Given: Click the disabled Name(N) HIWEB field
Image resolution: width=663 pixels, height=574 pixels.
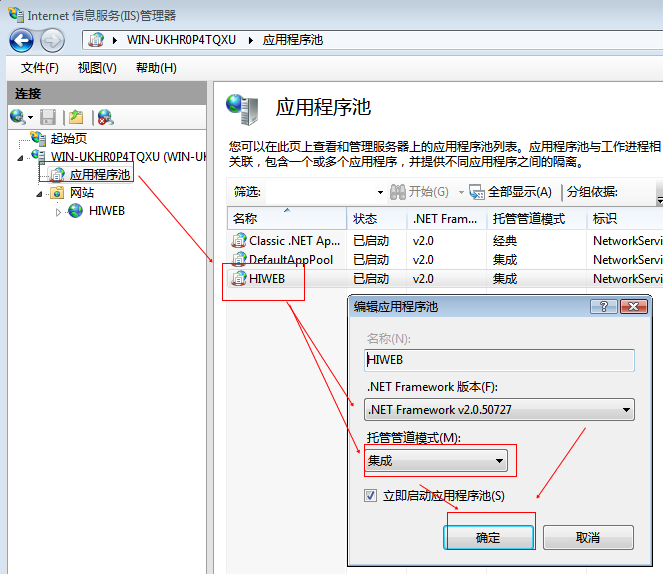Looking at the screenshot, I should [499, 360].
